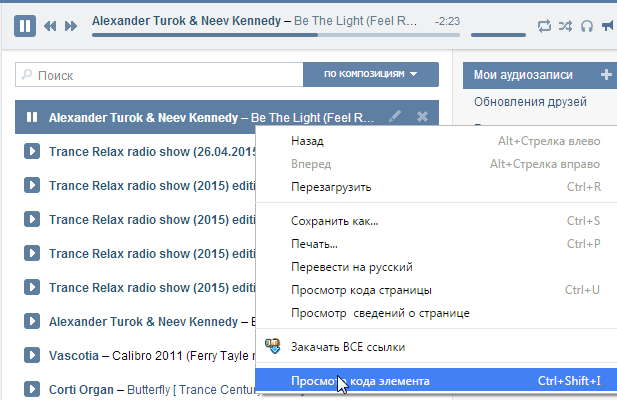
Task: Choose 'Сохранить как...' from the context menu
Action: pos(334,220)
